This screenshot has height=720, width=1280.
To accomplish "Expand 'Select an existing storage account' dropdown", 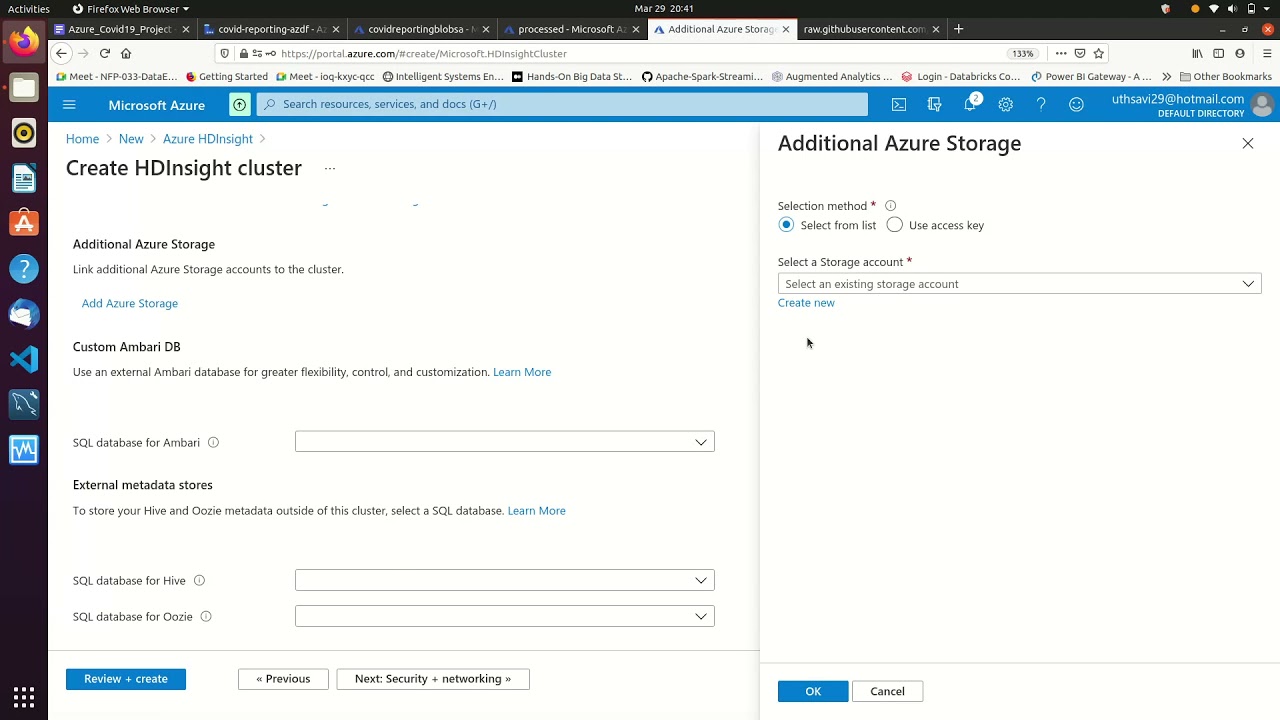I will tap(1019, 284).
